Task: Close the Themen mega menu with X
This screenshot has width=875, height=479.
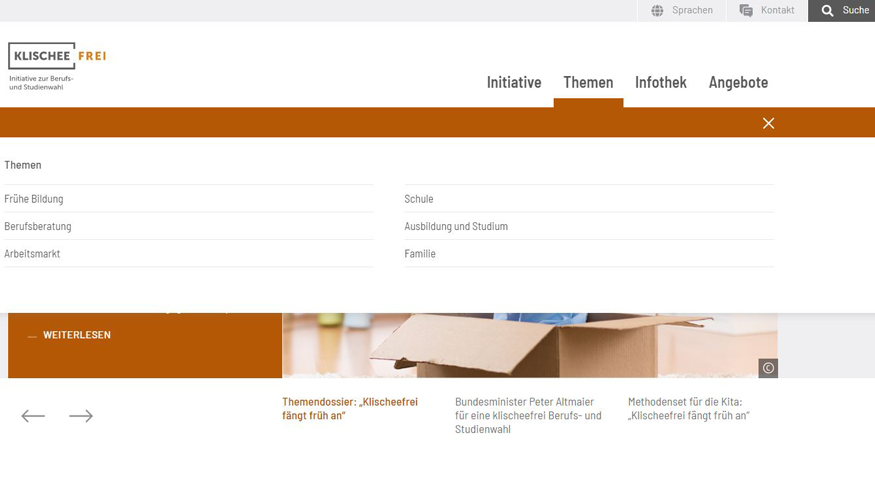Action: (768, 123)
